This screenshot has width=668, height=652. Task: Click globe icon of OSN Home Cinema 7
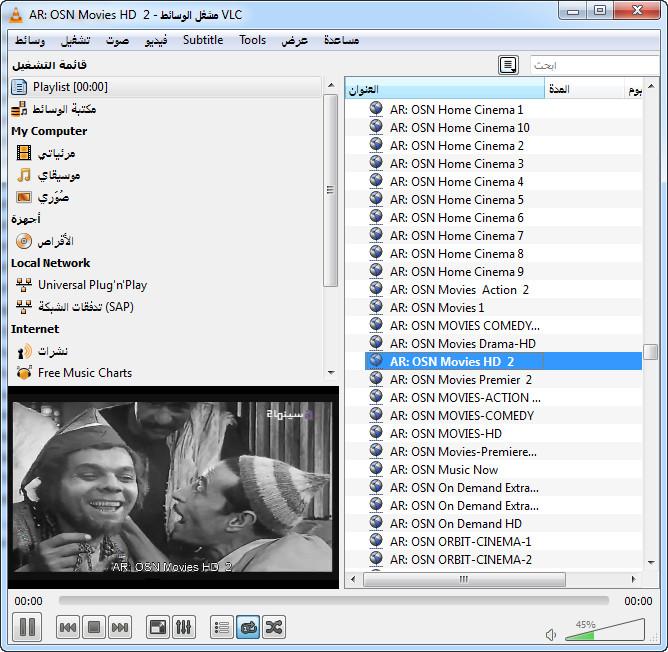[376, 235]
